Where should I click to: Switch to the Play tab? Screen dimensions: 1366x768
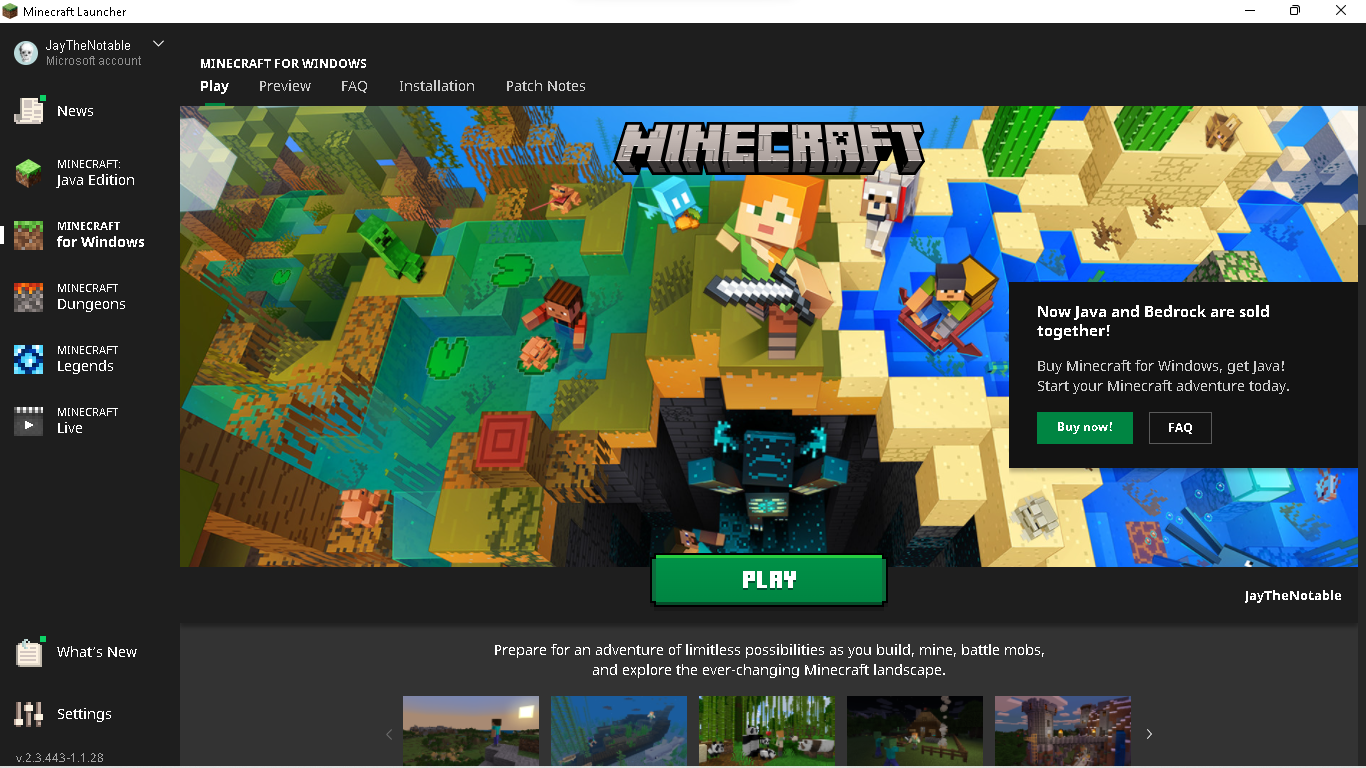214,86
